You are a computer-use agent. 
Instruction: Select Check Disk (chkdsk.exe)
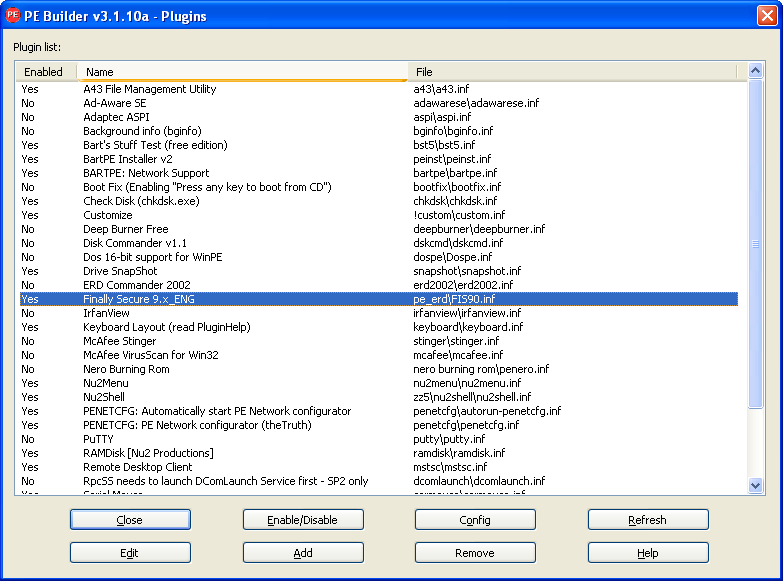pos(379,201)
